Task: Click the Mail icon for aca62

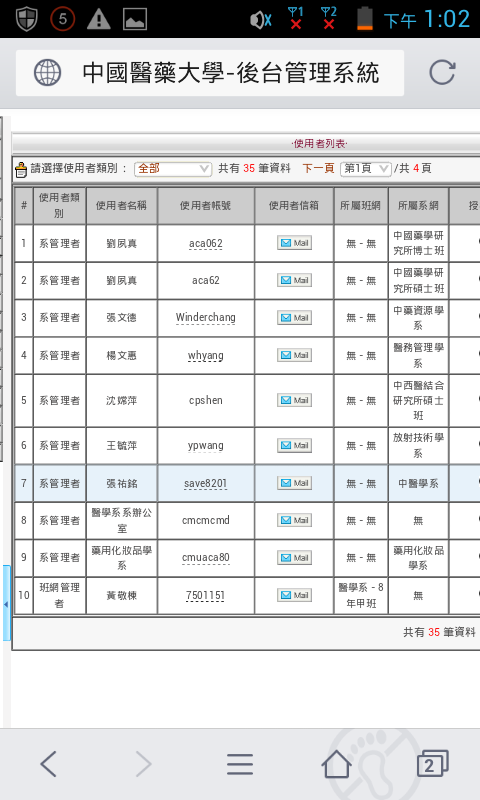Action: pos(294,280)
